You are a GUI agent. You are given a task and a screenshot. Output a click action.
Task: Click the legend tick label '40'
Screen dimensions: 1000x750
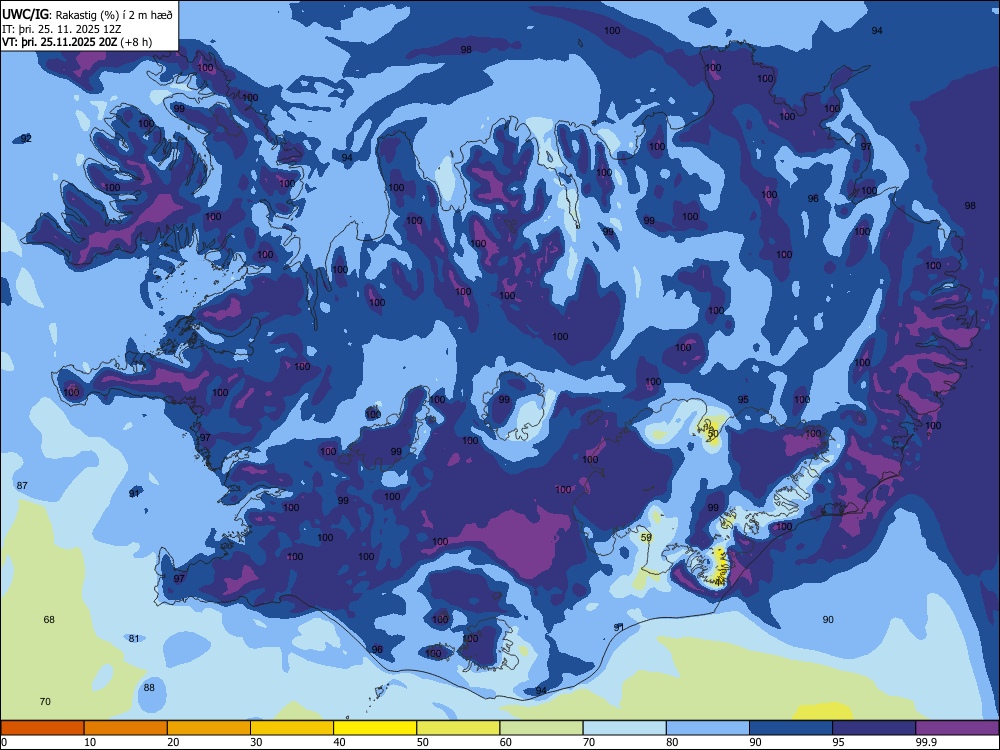(x=339, y=742)
